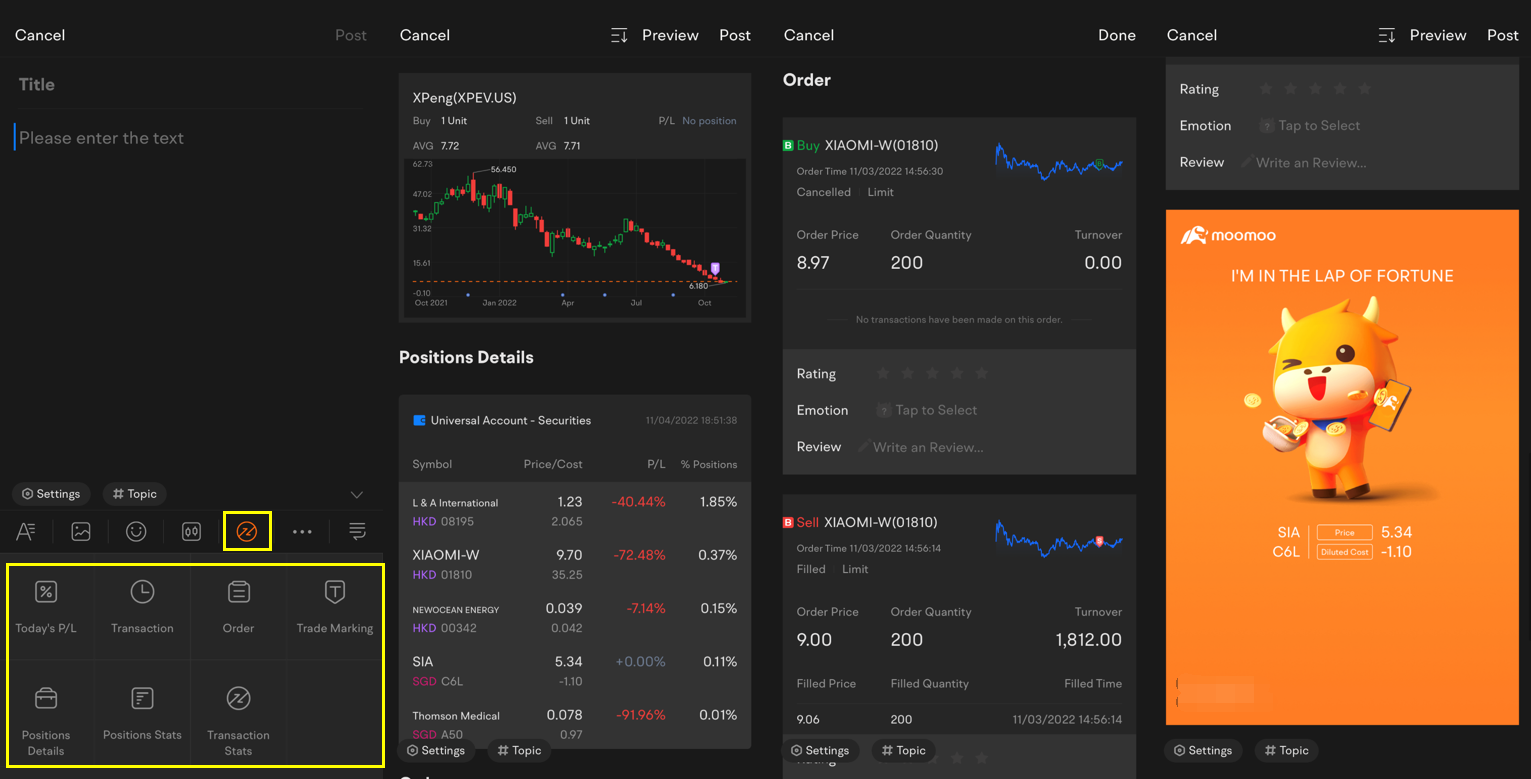Click the moomoo logo on the orange card
Image resolution: width=1531 pixels, height=779 pixels.
click(1229, 236)
